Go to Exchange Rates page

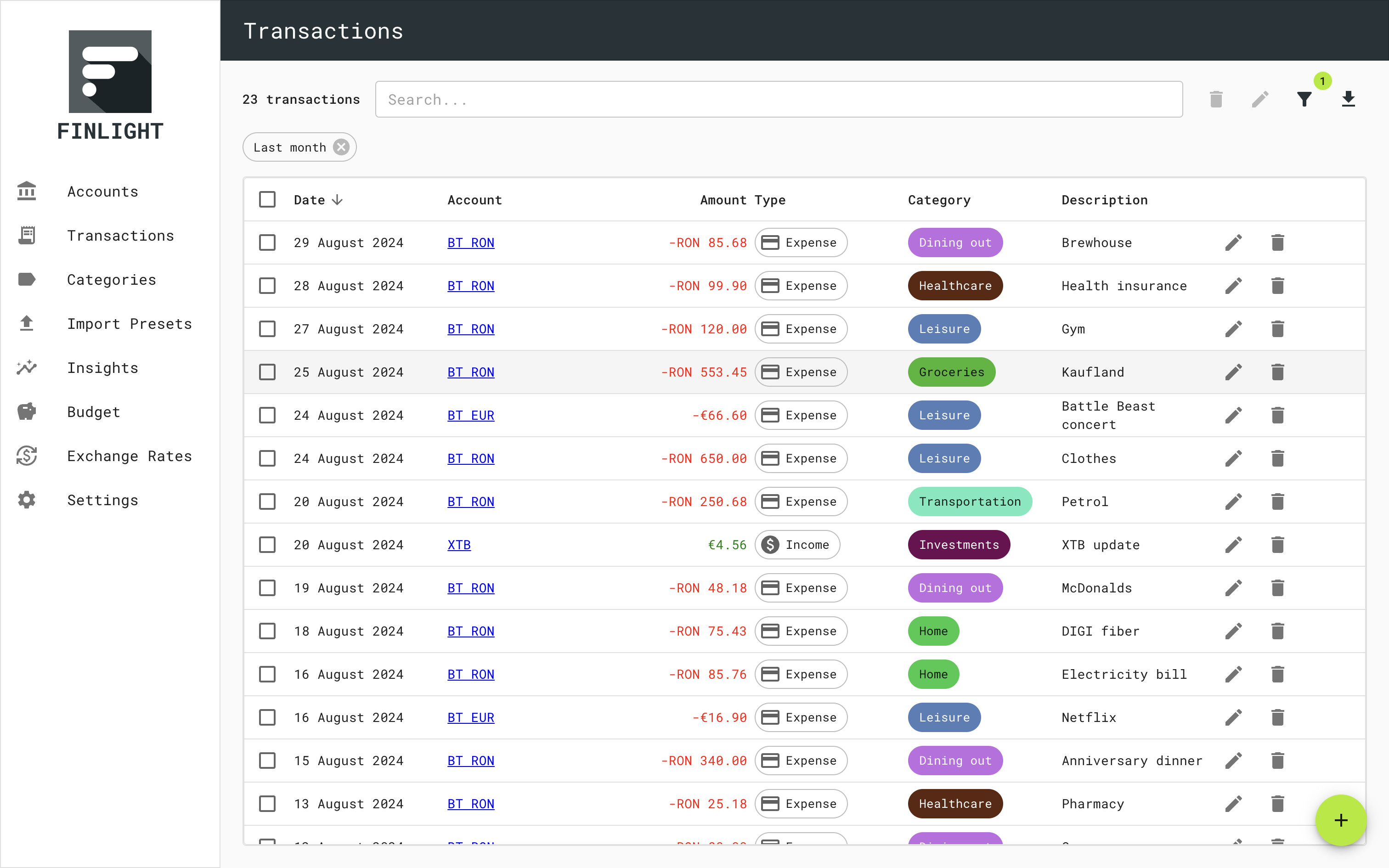129,457
